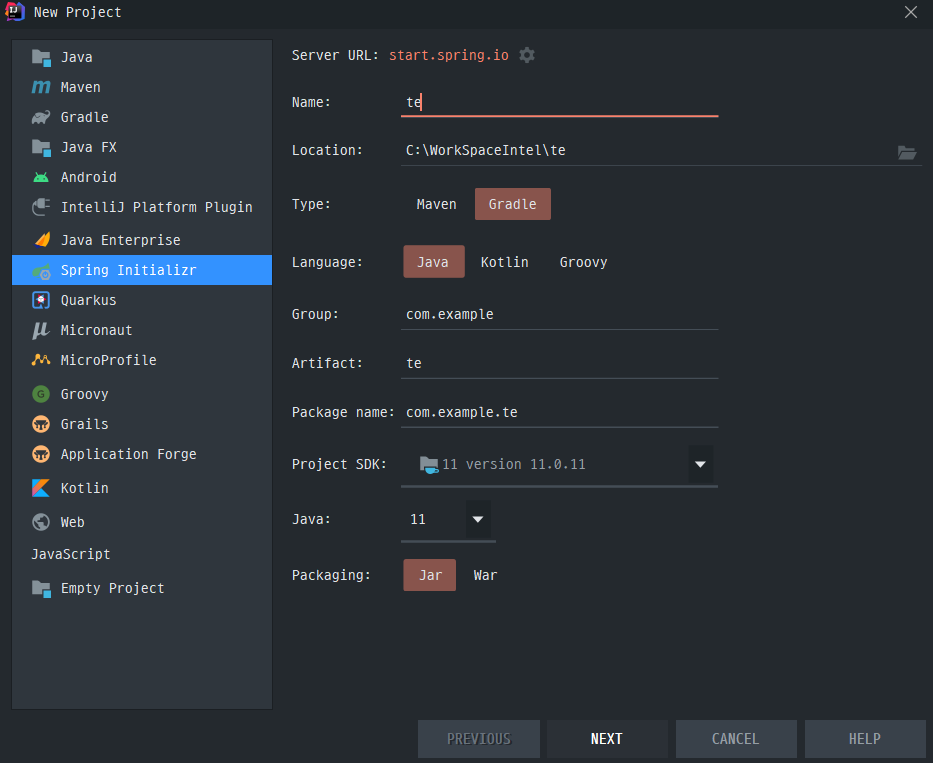The width and height of the screenshot is (933, 763).
Task: Click the Grails icon
Action: click(x=41, y=424)
